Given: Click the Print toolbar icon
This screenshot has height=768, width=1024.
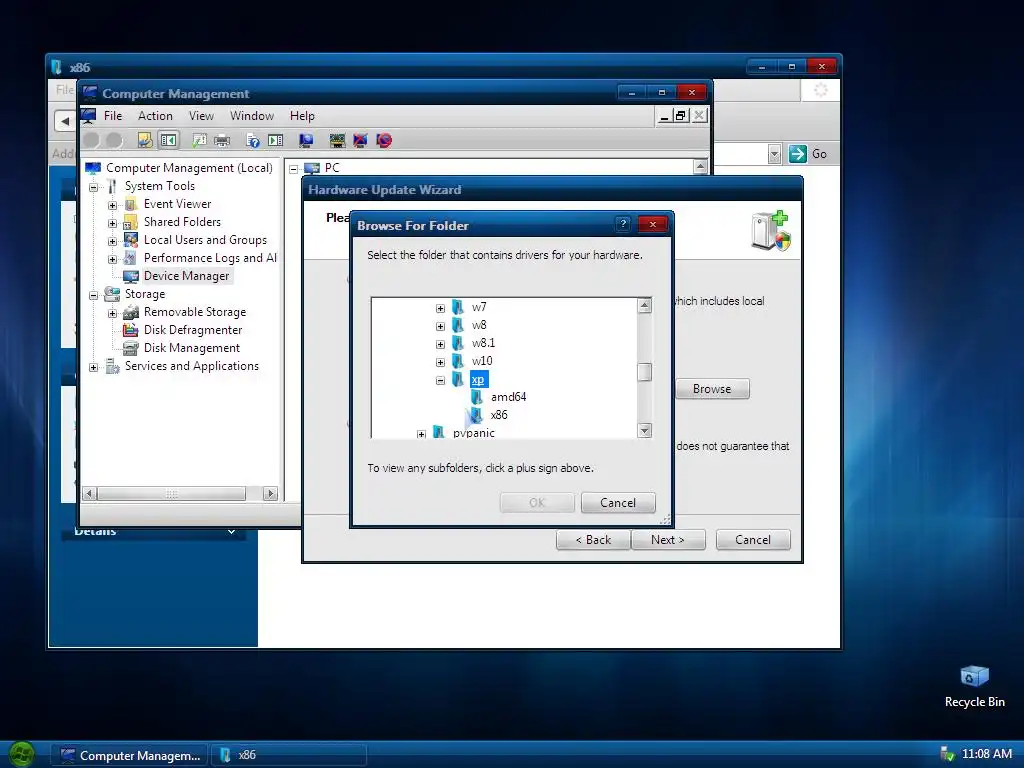Looking at the screenshot, I should (222, 140).
